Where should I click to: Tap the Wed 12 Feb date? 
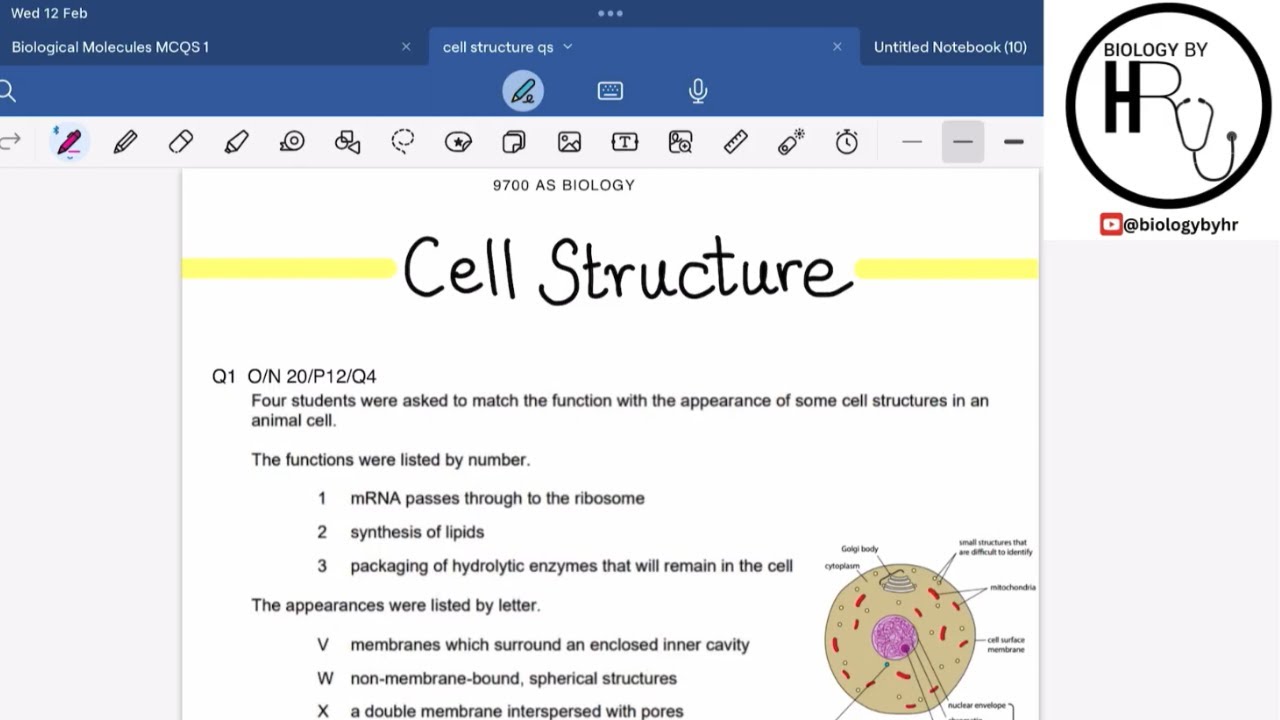(x=49, y=13)
